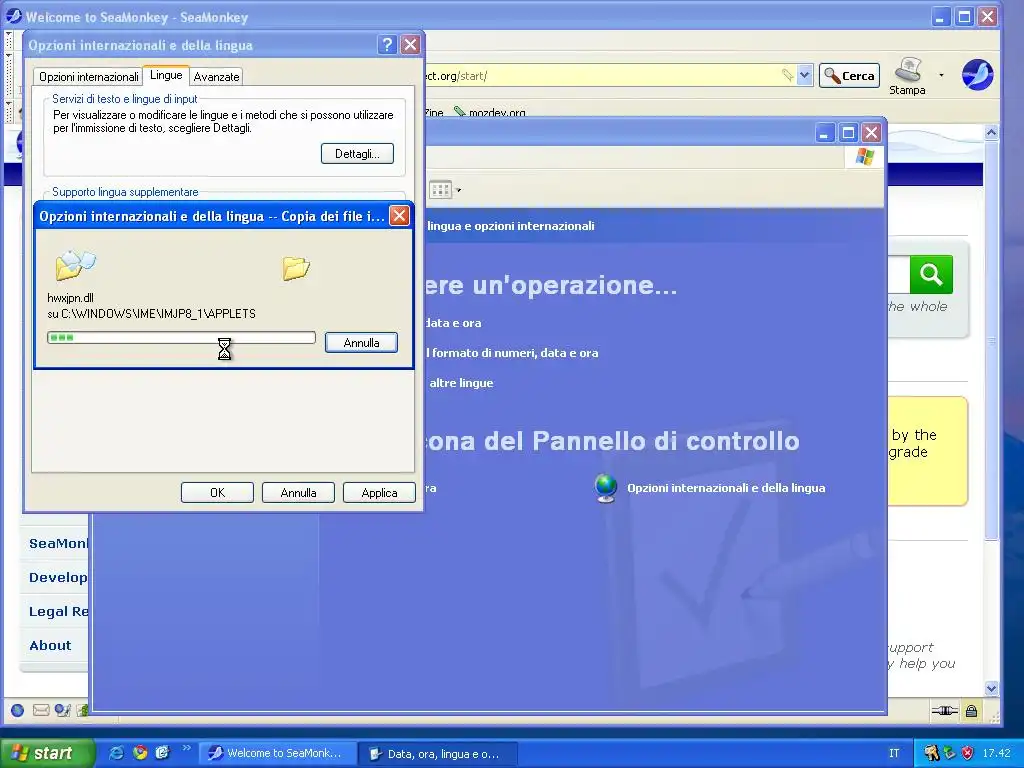Click the Cerca search button in SeaMonkey

(x=850, y=76)
